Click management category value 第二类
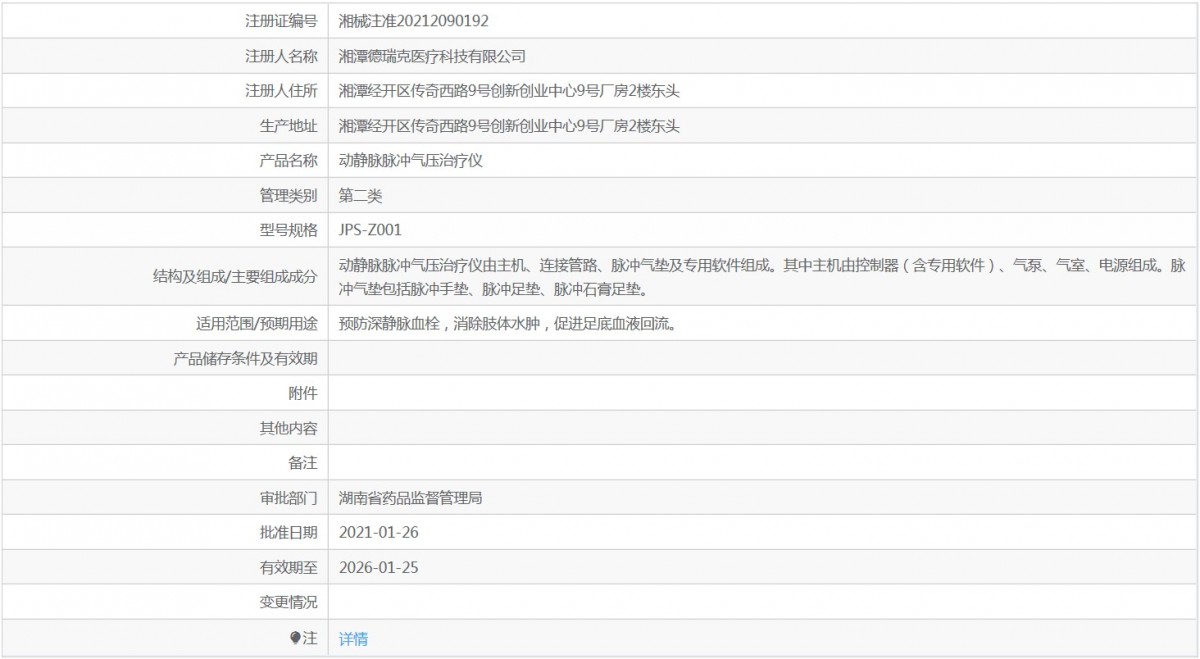This screenshot has width=1200, height=659. 361,195
